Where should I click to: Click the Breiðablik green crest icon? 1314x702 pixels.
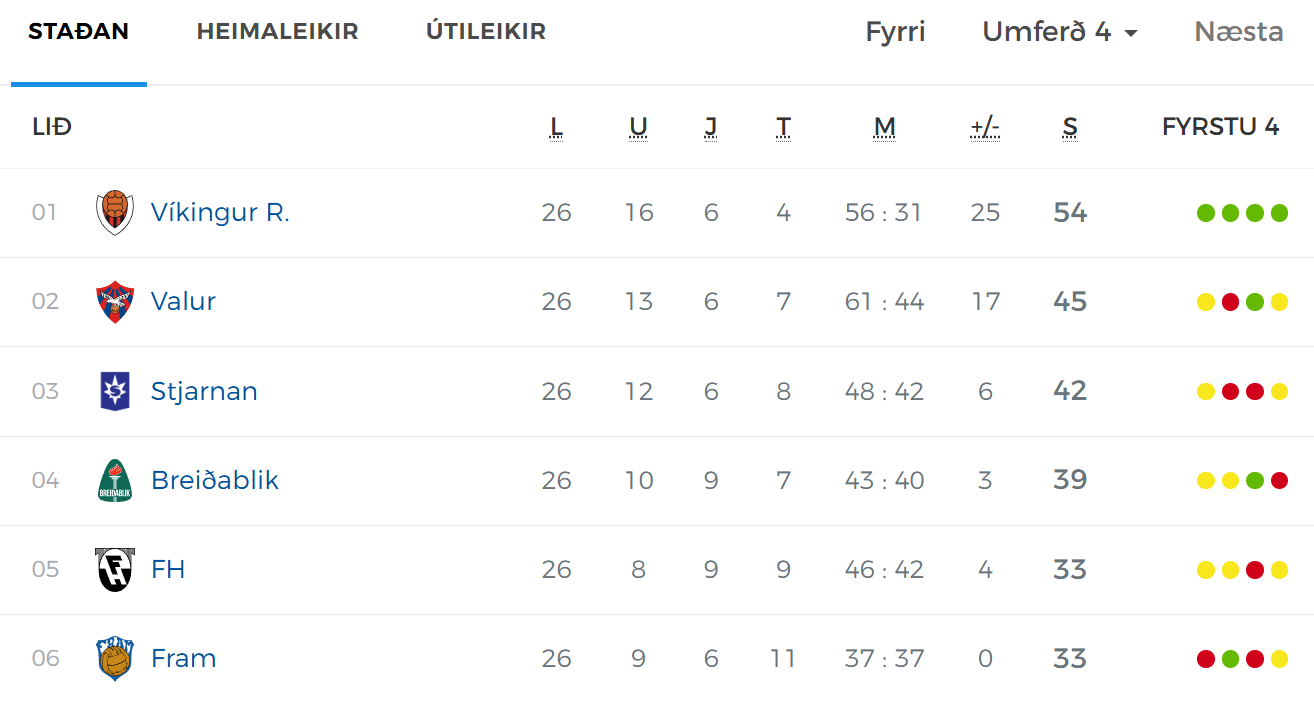(x=115, y=480)
